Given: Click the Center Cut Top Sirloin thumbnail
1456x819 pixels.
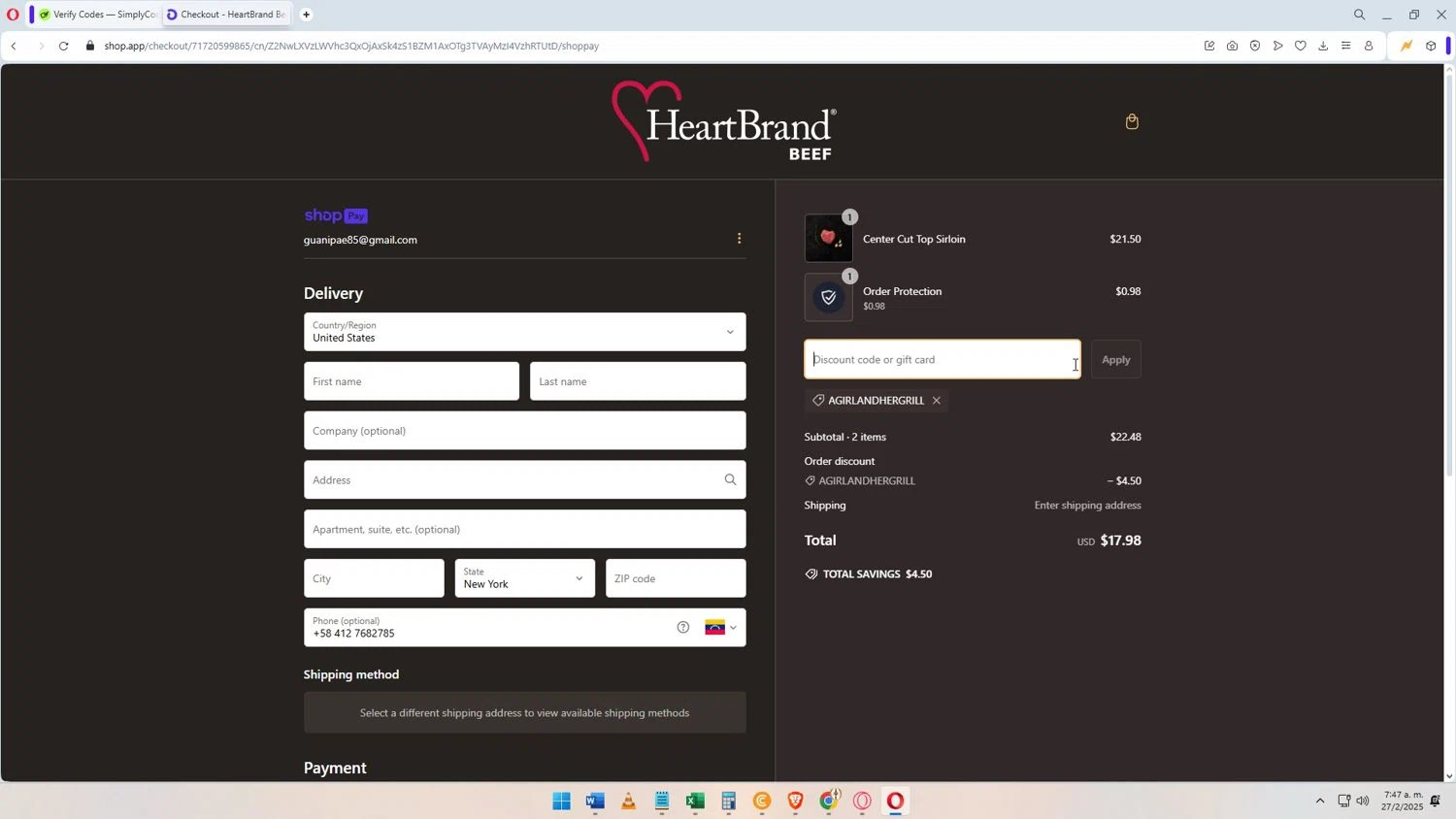Looking at the screenshot, I should click(x=828, y=238).
